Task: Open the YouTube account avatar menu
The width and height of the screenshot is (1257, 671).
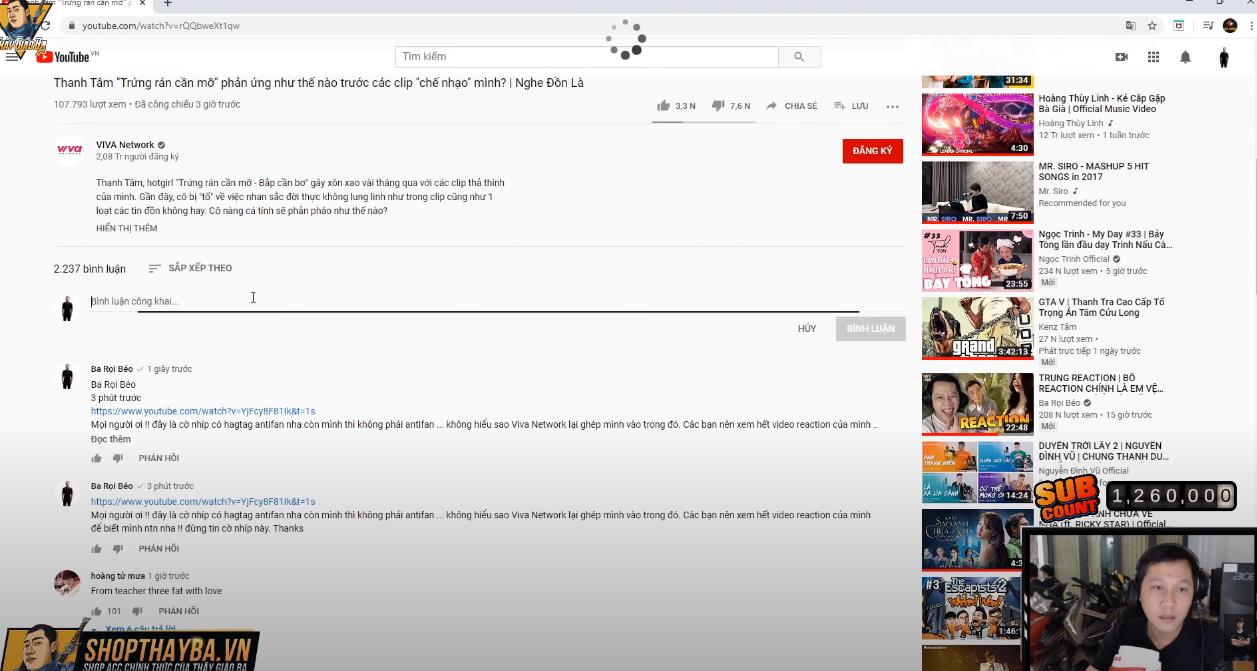Action: 1224,57
